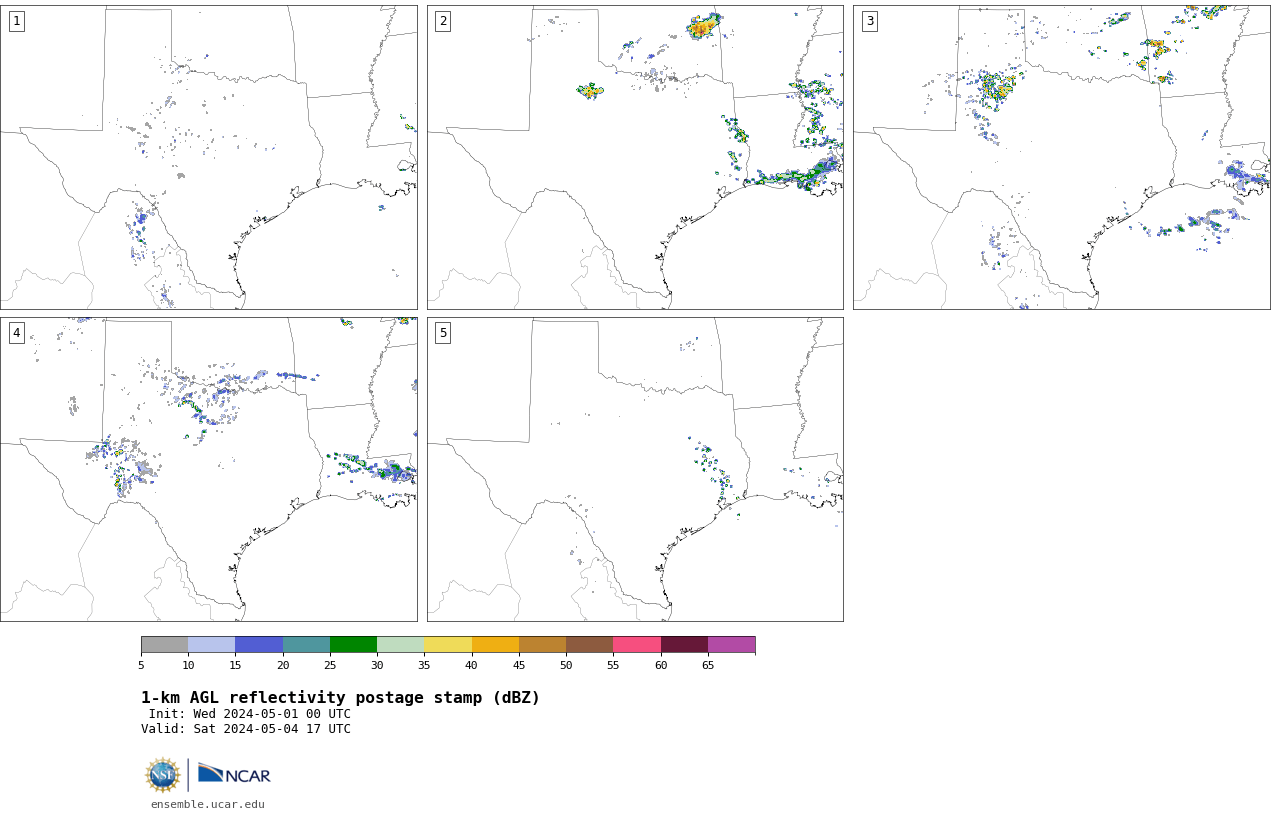Open ensemble member 5 postage stamp map

point(635,469)
